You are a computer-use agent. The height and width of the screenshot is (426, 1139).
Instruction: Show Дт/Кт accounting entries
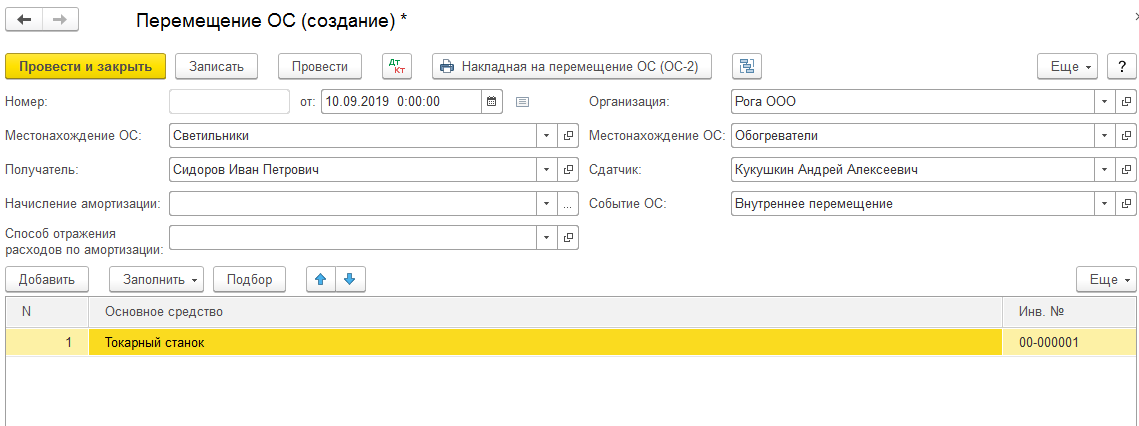[x=397, y=66]
